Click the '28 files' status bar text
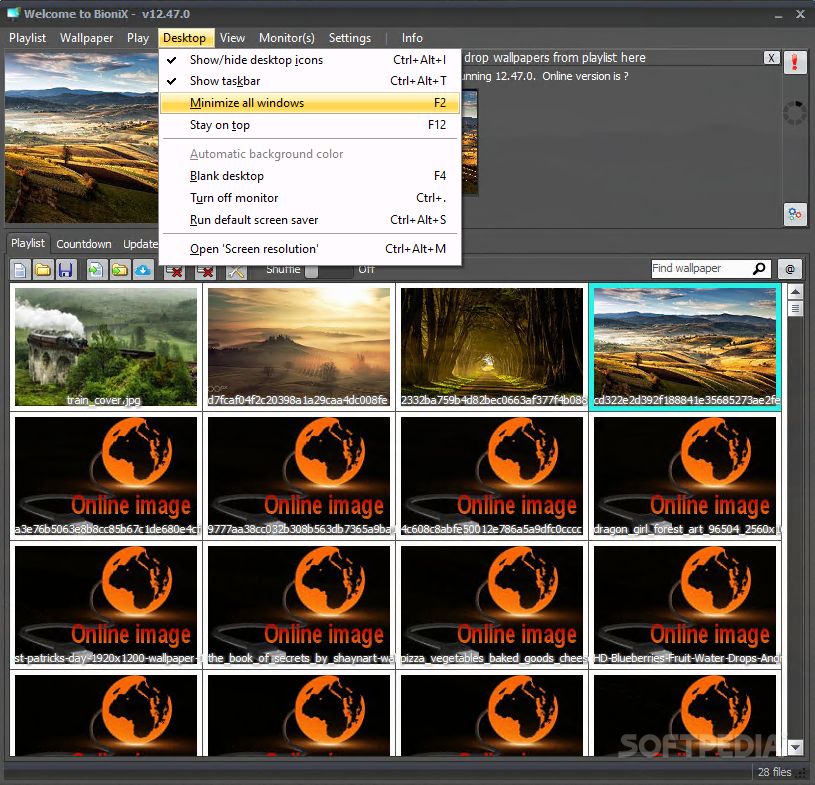 774,772
